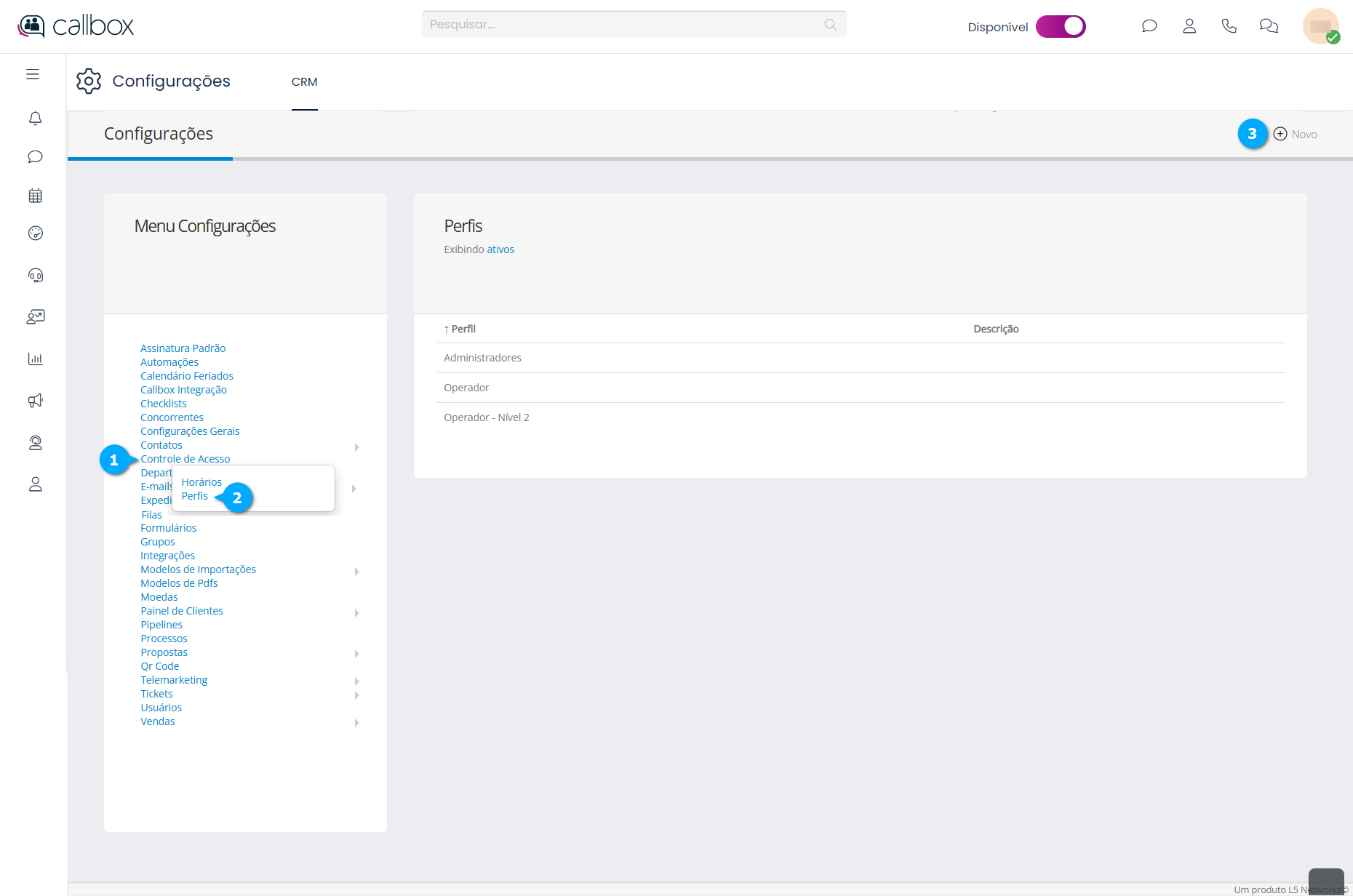The image size is (1353, 896).
Task: Click the headset support icon in sidebar
Action: (x=35, y=275)
